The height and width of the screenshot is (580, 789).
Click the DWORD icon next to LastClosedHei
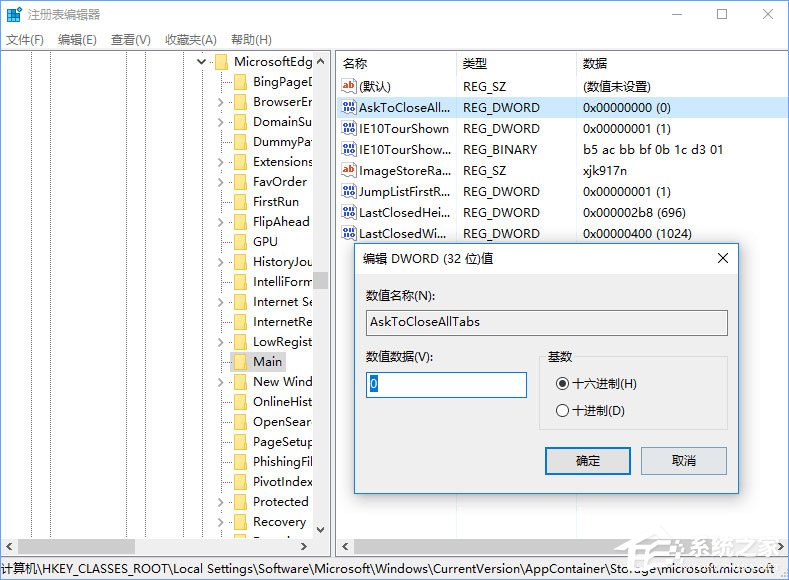tap(349, 212)
